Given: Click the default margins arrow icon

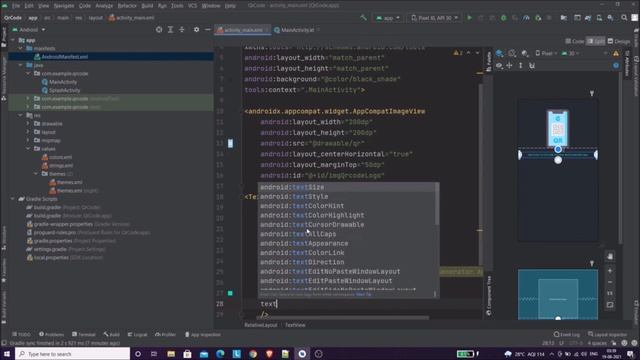Looking at the screenshot, I should [520, 65].
